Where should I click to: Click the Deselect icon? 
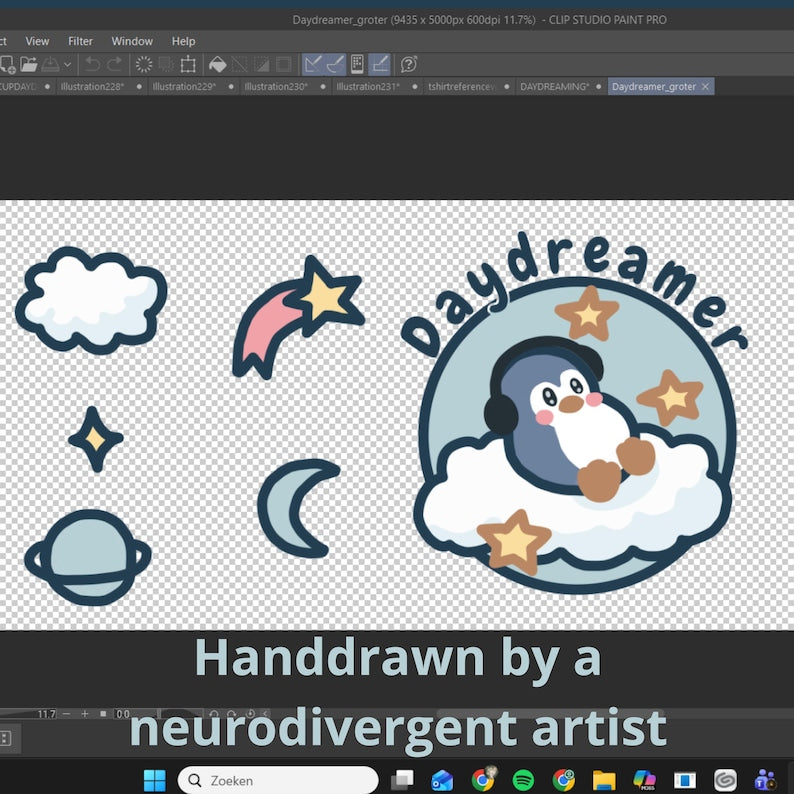click(x=240, y=64)
